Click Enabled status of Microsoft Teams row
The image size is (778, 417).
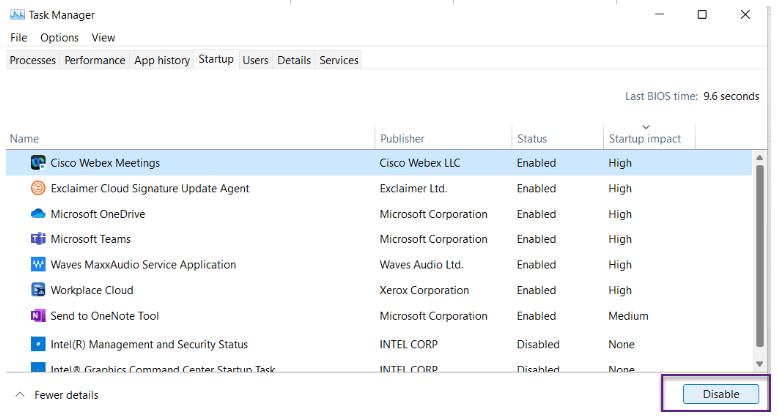point(536,239)
